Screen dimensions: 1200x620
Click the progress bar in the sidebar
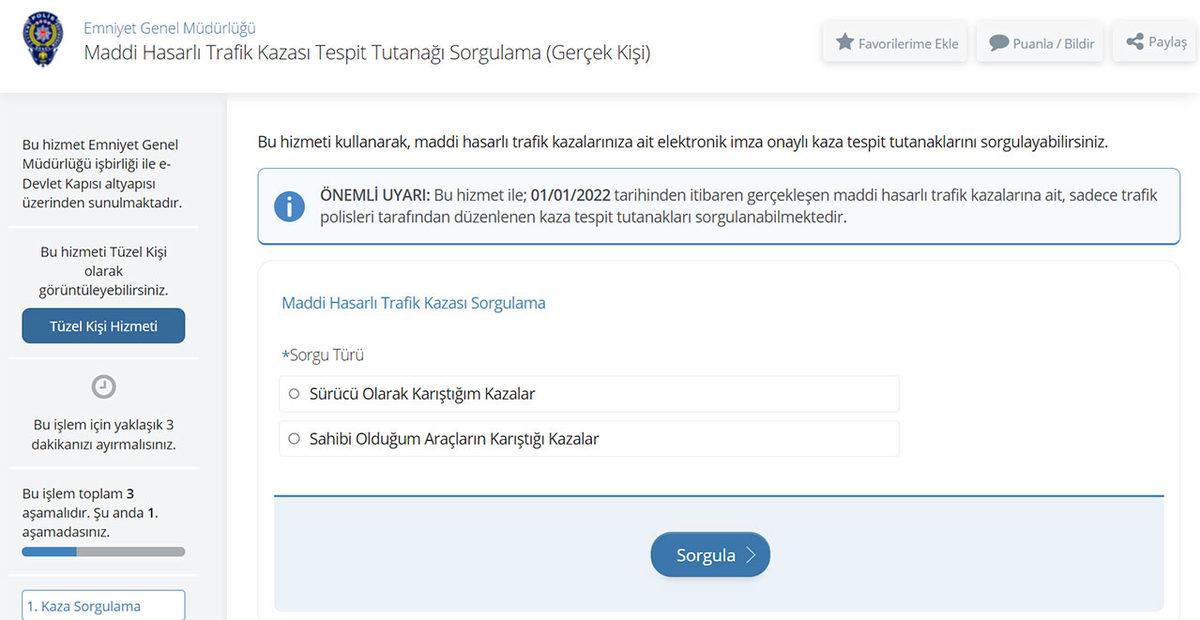pos(103,551)
